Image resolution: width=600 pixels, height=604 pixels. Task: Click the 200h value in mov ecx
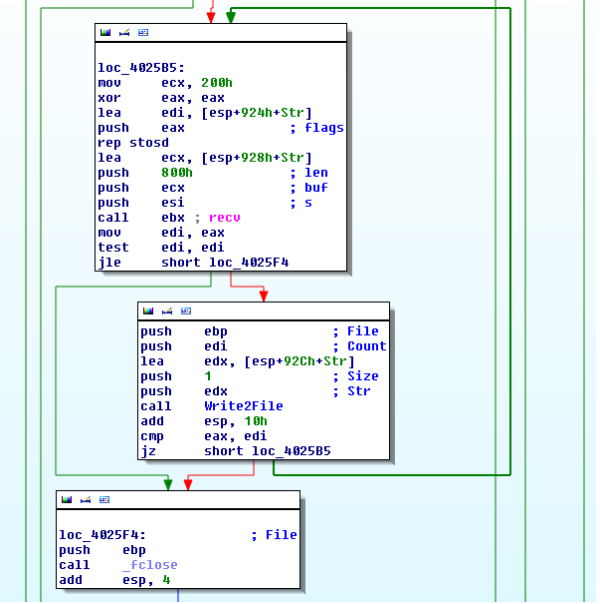pos(215,83)
